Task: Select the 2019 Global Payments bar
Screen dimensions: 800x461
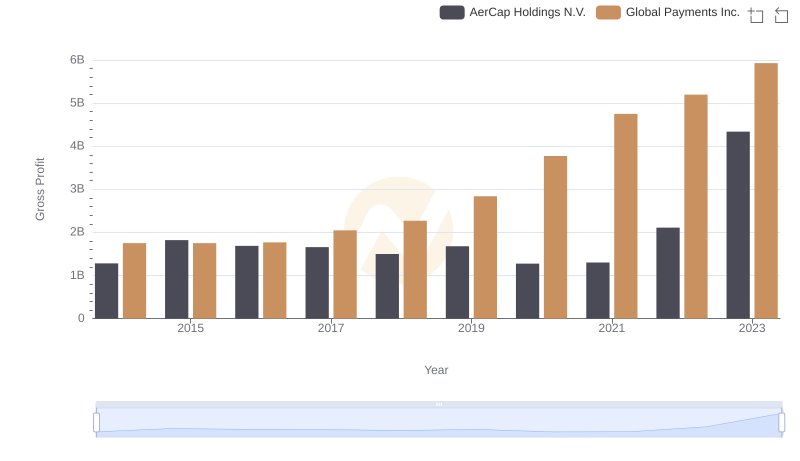Action: point(485,257)
